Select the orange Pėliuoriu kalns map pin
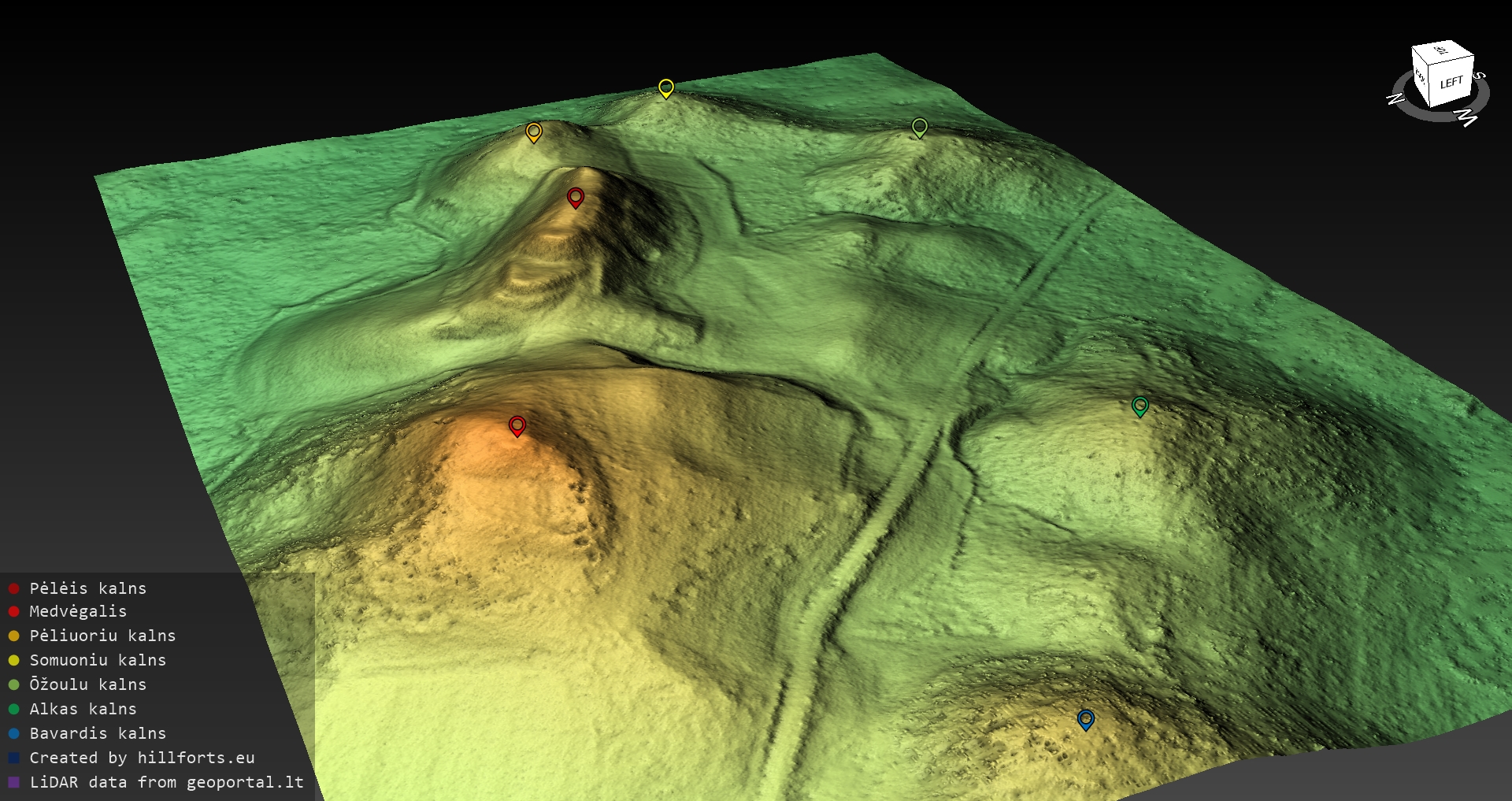This screenshot has width=1512, height=801. [534, 132]
